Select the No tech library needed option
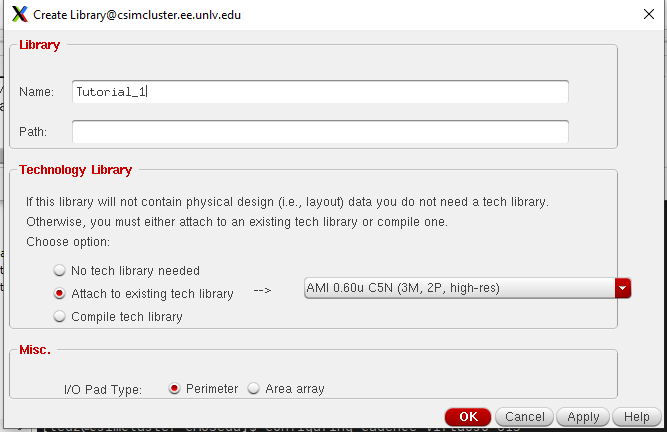The width and height of the screenshot is (667, 432). point(61,270)
